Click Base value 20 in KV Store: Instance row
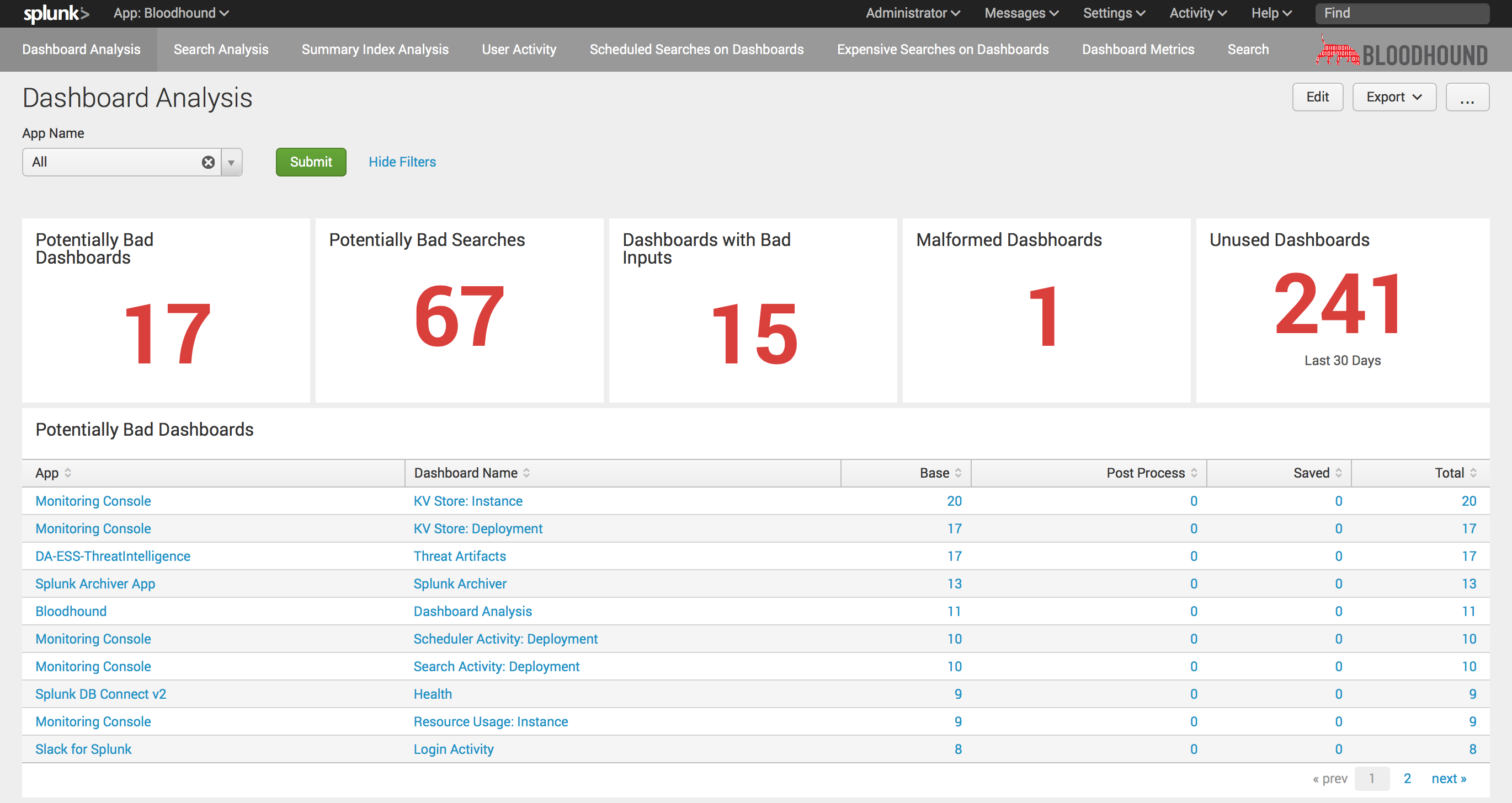The width and height of the screenshot is (1512, 803). click(x=955, y=501)
